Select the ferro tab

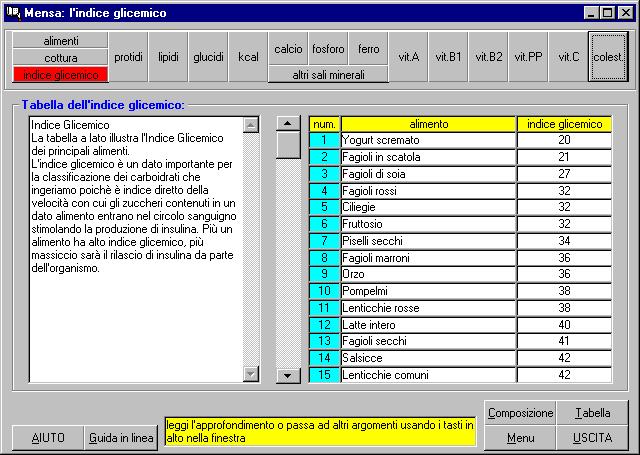coord(368,49)
